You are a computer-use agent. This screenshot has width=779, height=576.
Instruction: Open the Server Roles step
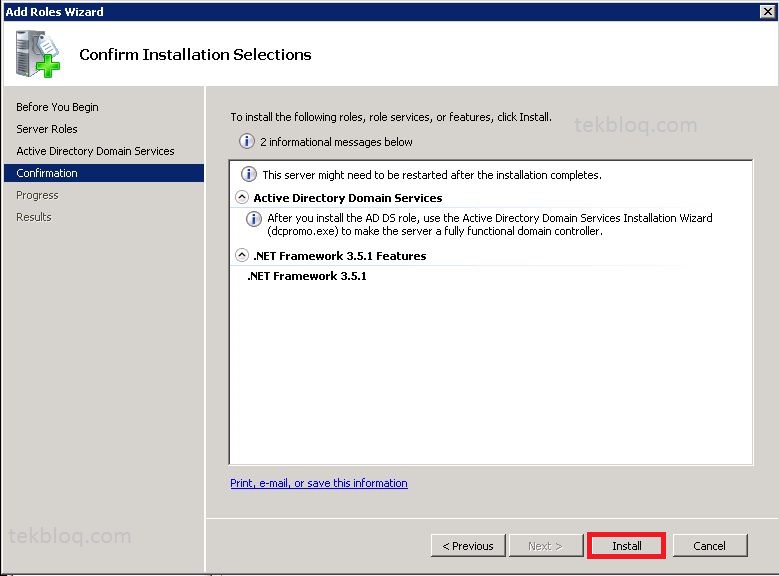coord(47,129)
